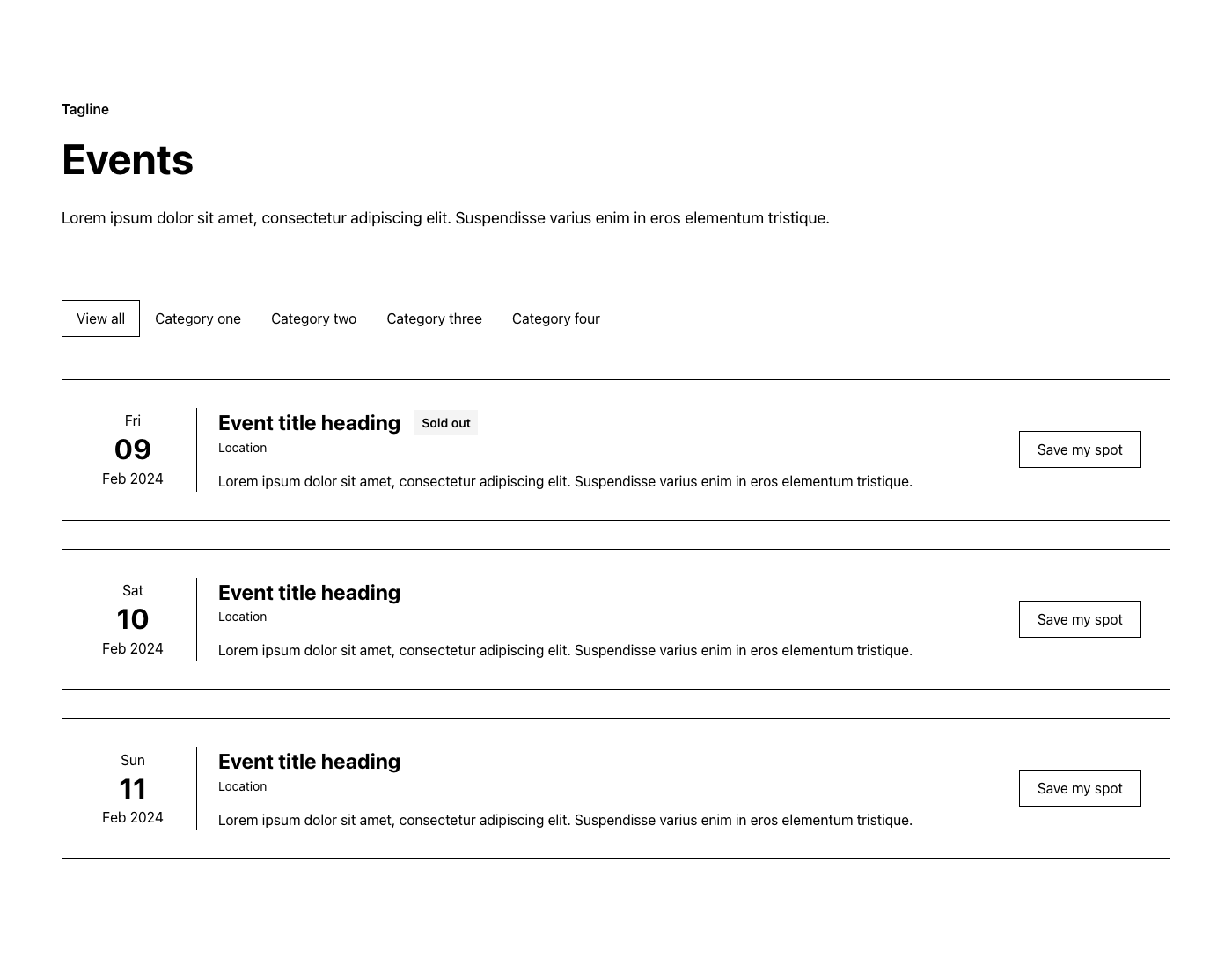Click the Sat 10 Feb 2024 date block
The height and width of the screenshot is (957, 1232).
pyautogui.click(x=133, y=619)
